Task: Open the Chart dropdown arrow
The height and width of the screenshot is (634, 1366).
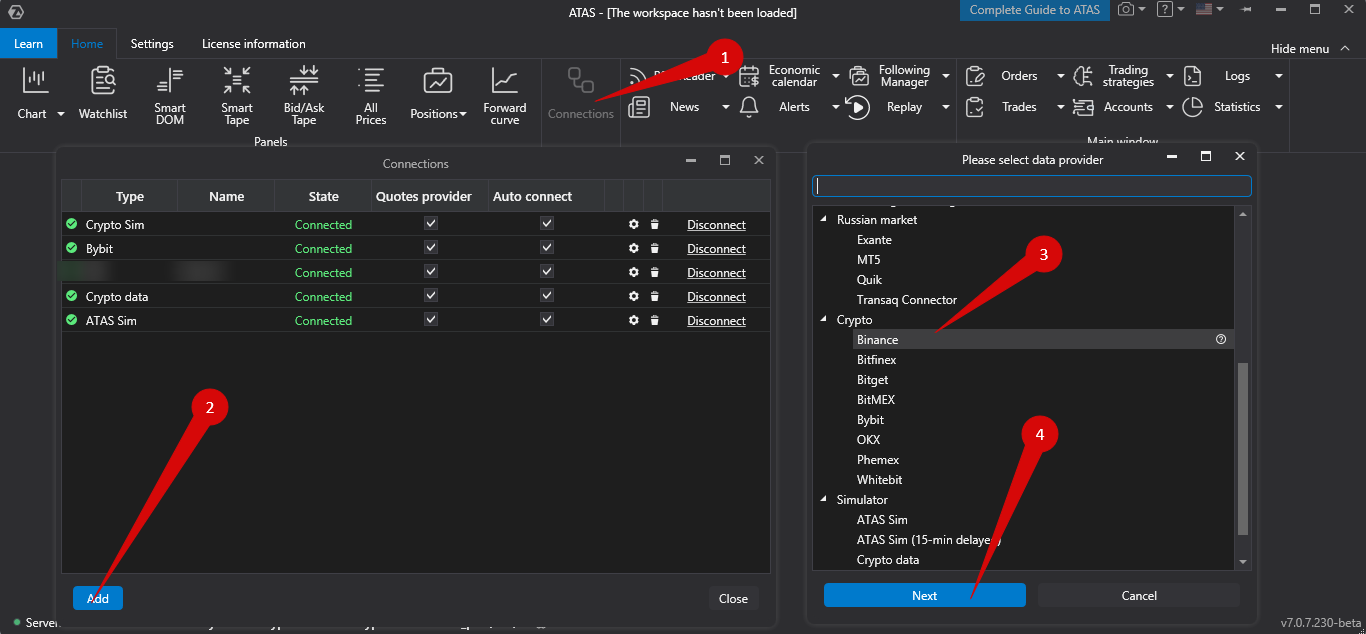Action: 60,114
